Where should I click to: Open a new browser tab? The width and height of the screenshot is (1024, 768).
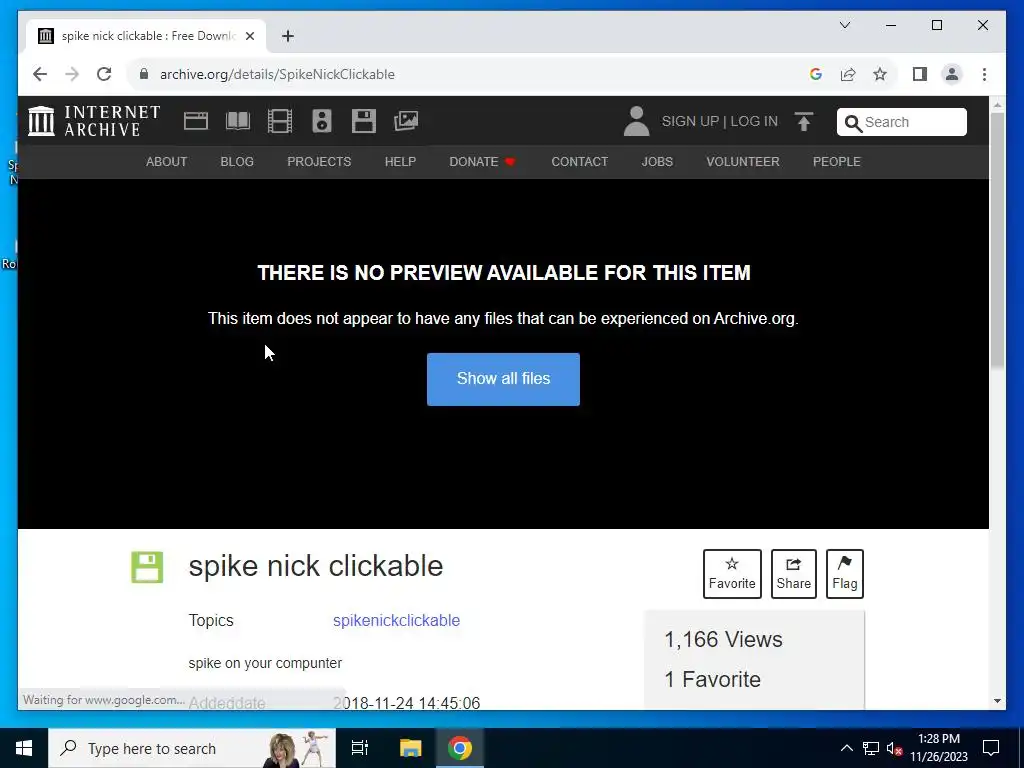coord(288,37)
